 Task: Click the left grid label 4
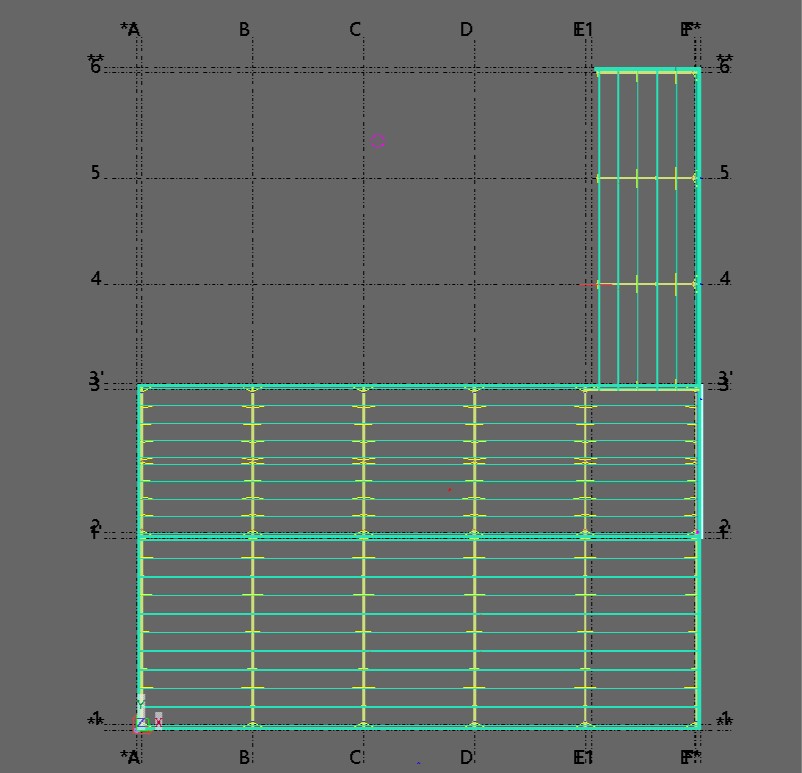coord(96,279)
